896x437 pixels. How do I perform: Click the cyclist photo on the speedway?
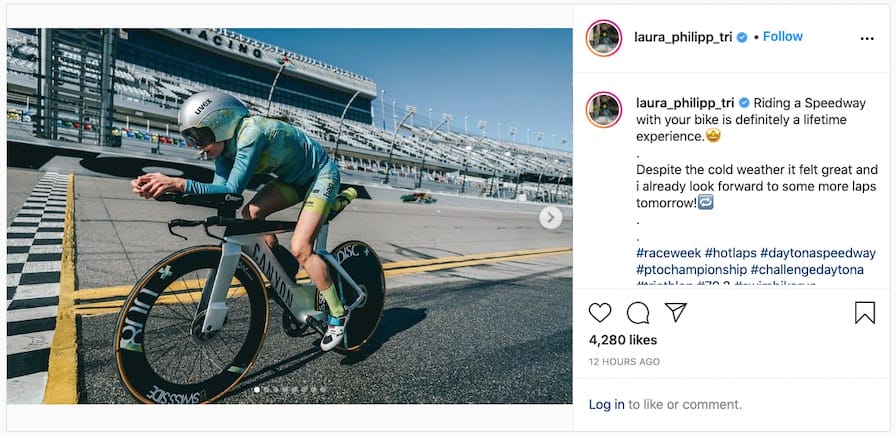click(289, 215)
